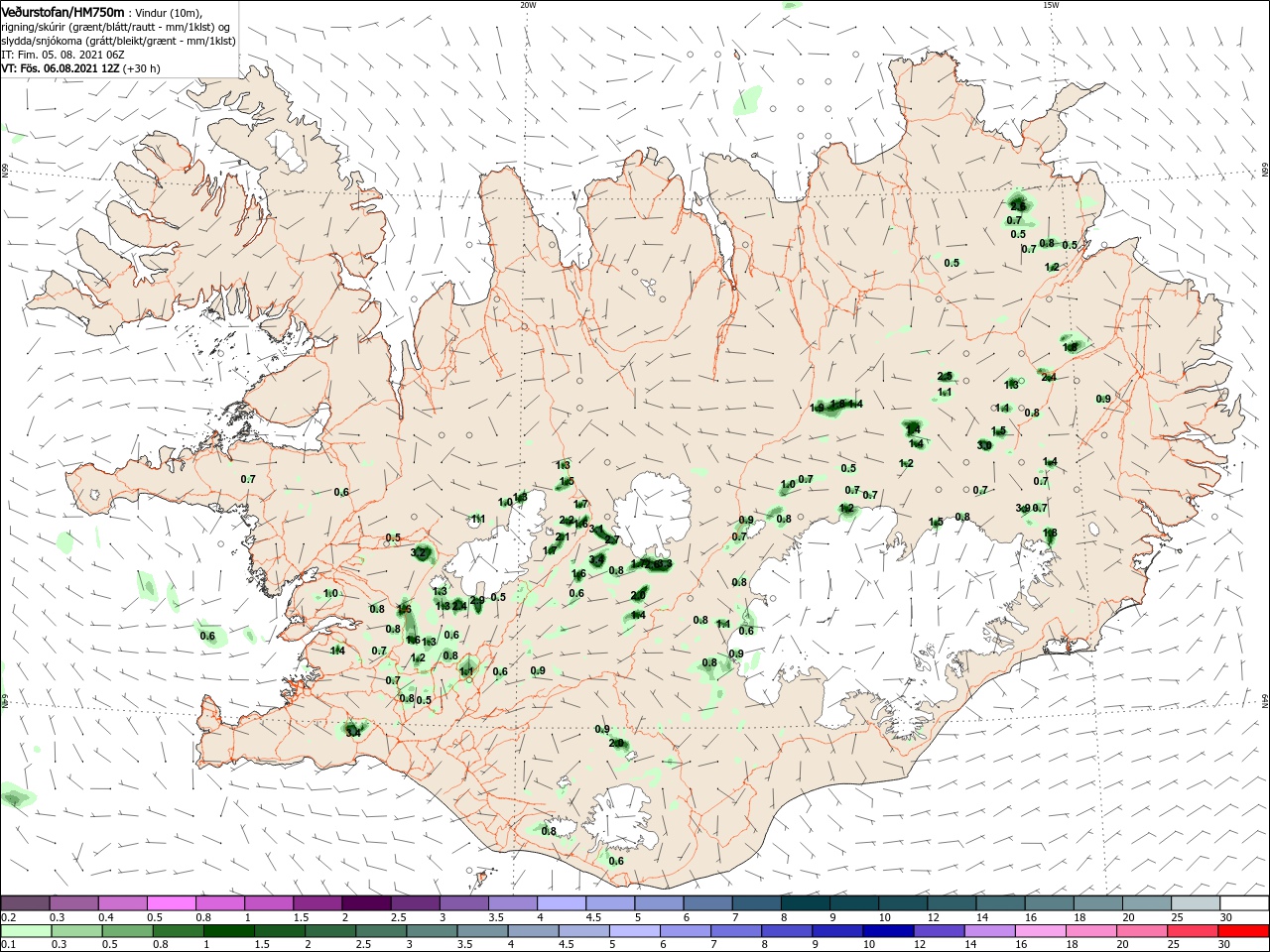Image resolution: width=1270 pixels, height=952 pixels.
Task: Select the bright magenta 0.5 snow legend swatch
Action: pyautogui.click(x=171, y=903)
